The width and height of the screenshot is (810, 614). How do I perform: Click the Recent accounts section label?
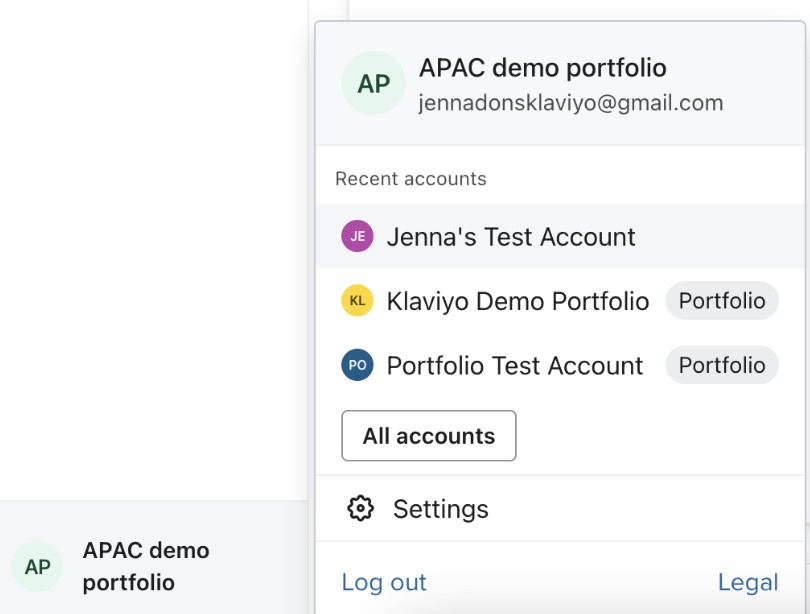(x=411, y=178)
